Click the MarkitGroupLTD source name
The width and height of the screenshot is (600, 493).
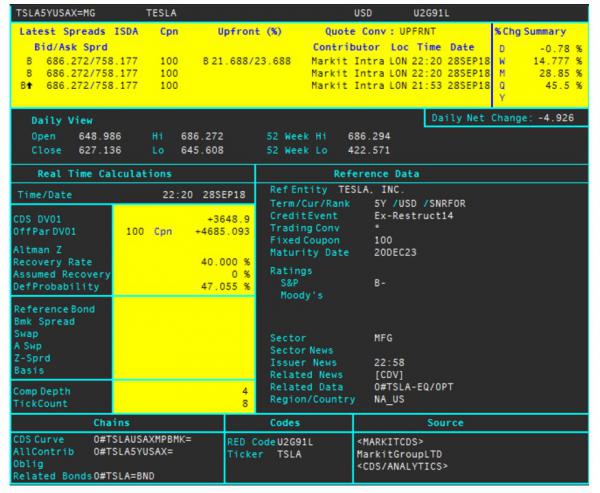click(399, 454)
